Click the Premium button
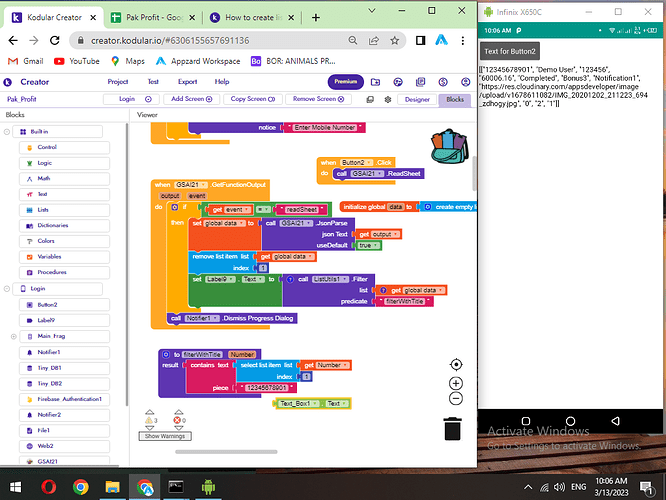Screen dimensions: 666x500 coord(345,82)
